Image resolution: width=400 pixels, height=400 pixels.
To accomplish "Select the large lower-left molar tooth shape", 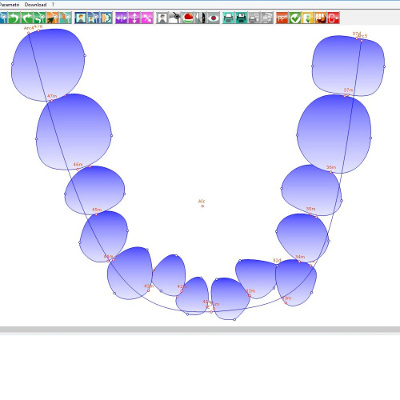I will (x=74, y=132).
